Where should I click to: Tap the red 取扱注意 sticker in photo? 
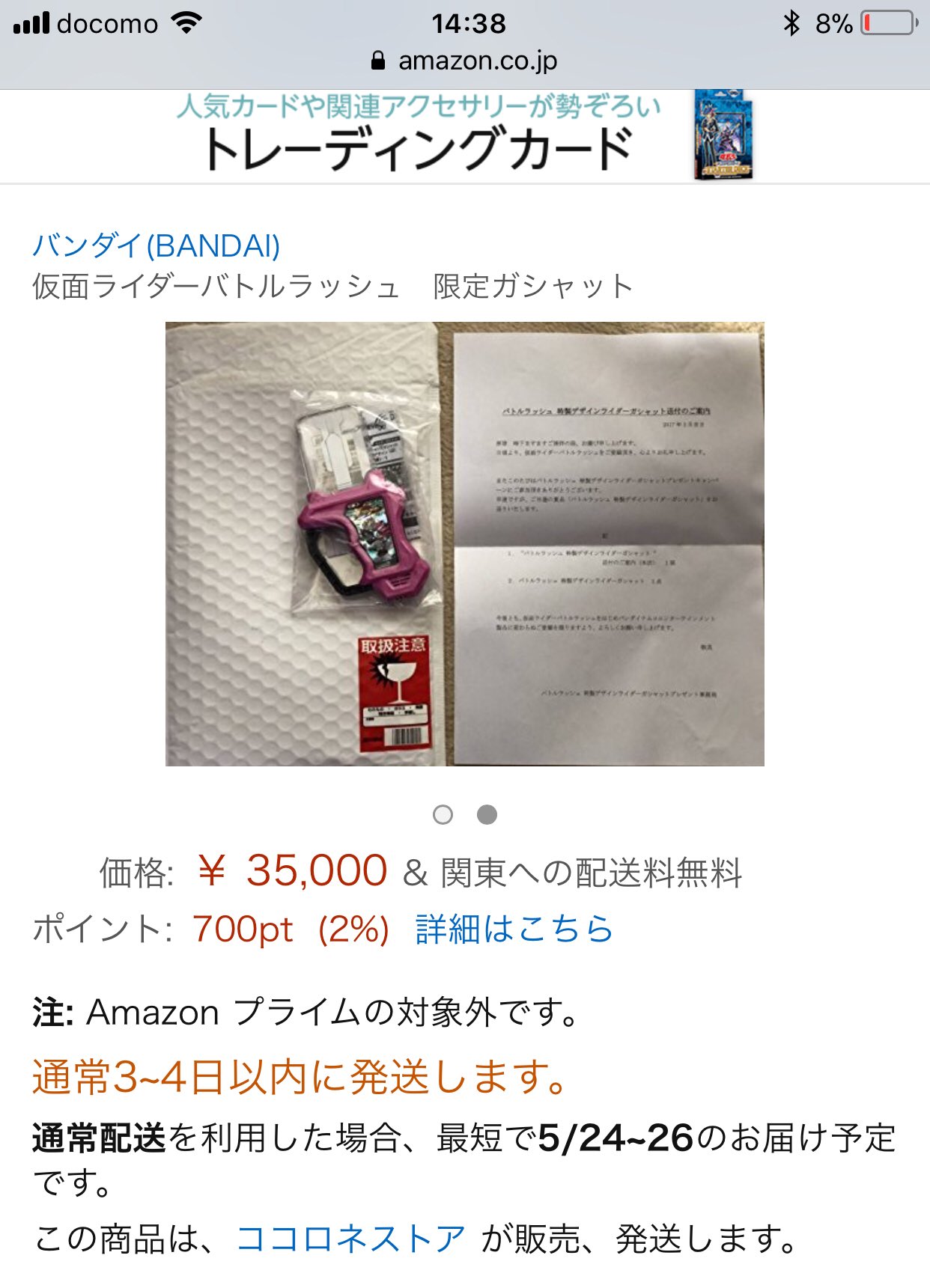pyautogui.click(x=395, y=692)
